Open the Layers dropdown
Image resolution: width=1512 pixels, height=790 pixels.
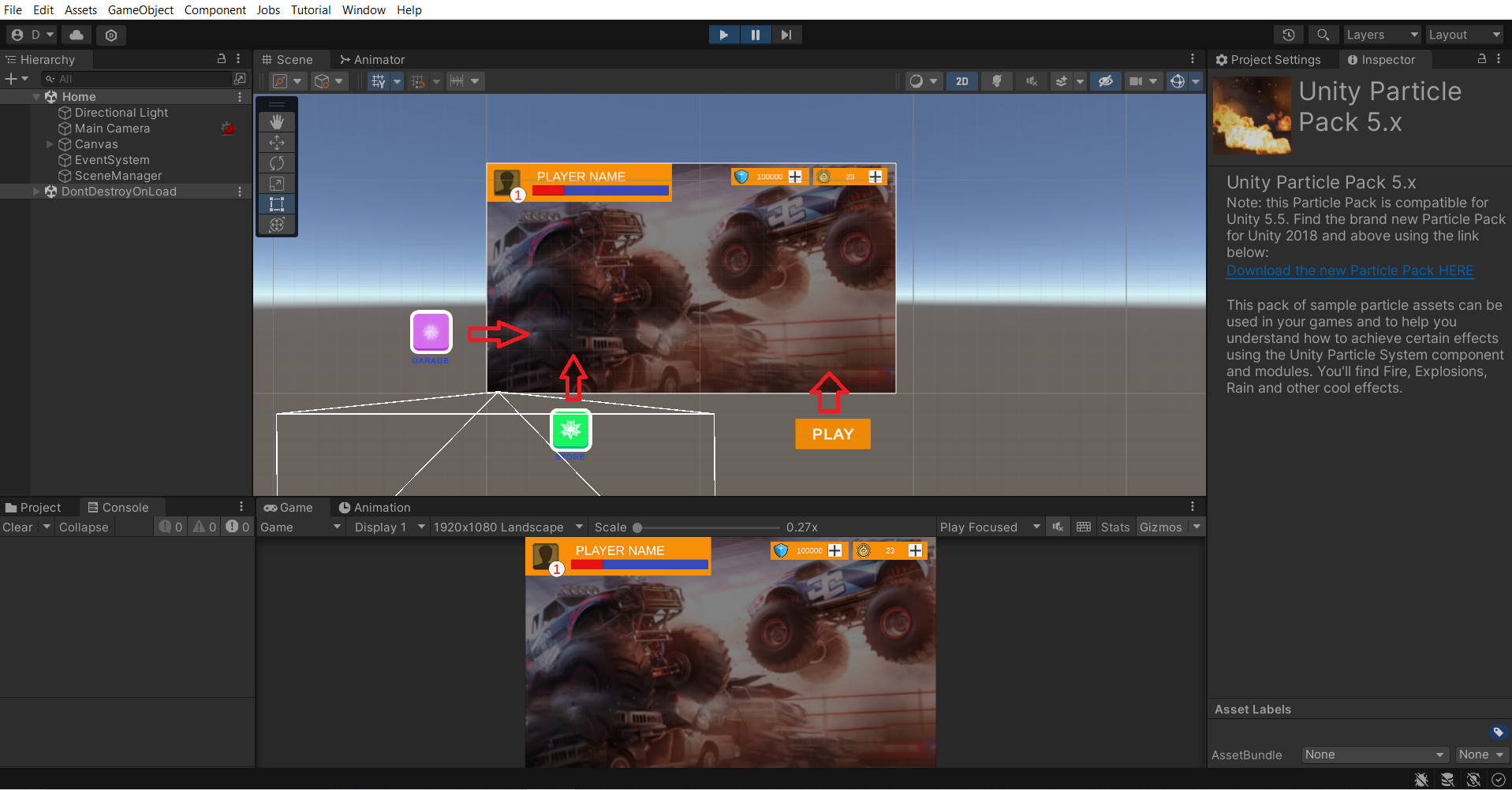click(x=1381, y=35)
